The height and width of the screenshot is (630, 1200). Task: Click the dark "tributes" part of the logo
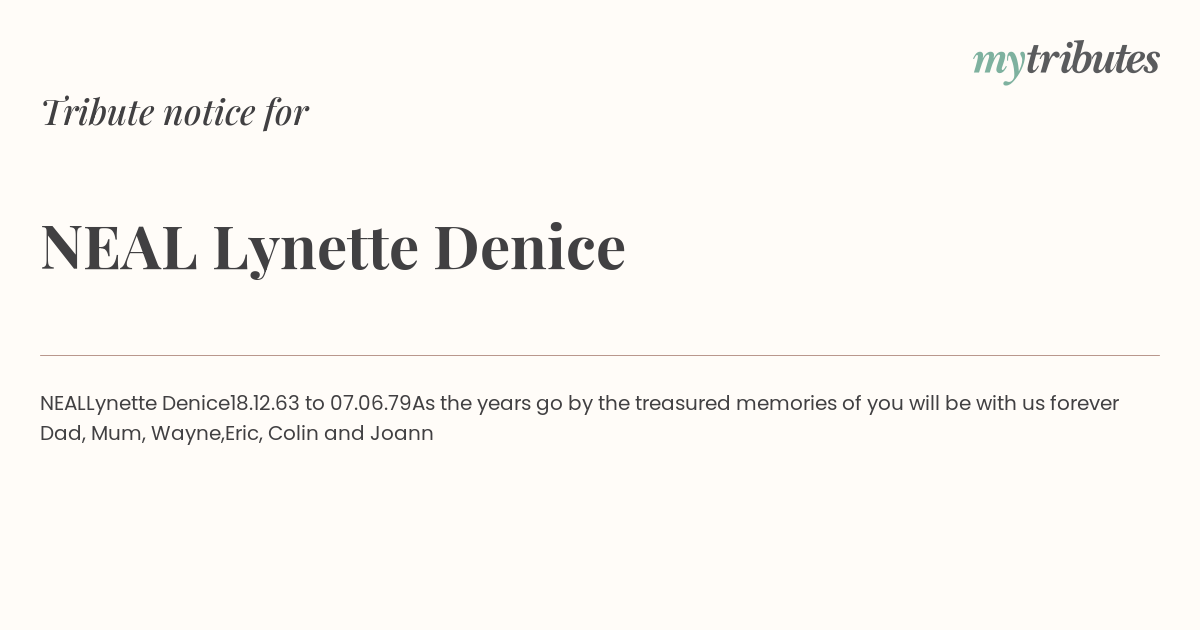click(1093, 59)
